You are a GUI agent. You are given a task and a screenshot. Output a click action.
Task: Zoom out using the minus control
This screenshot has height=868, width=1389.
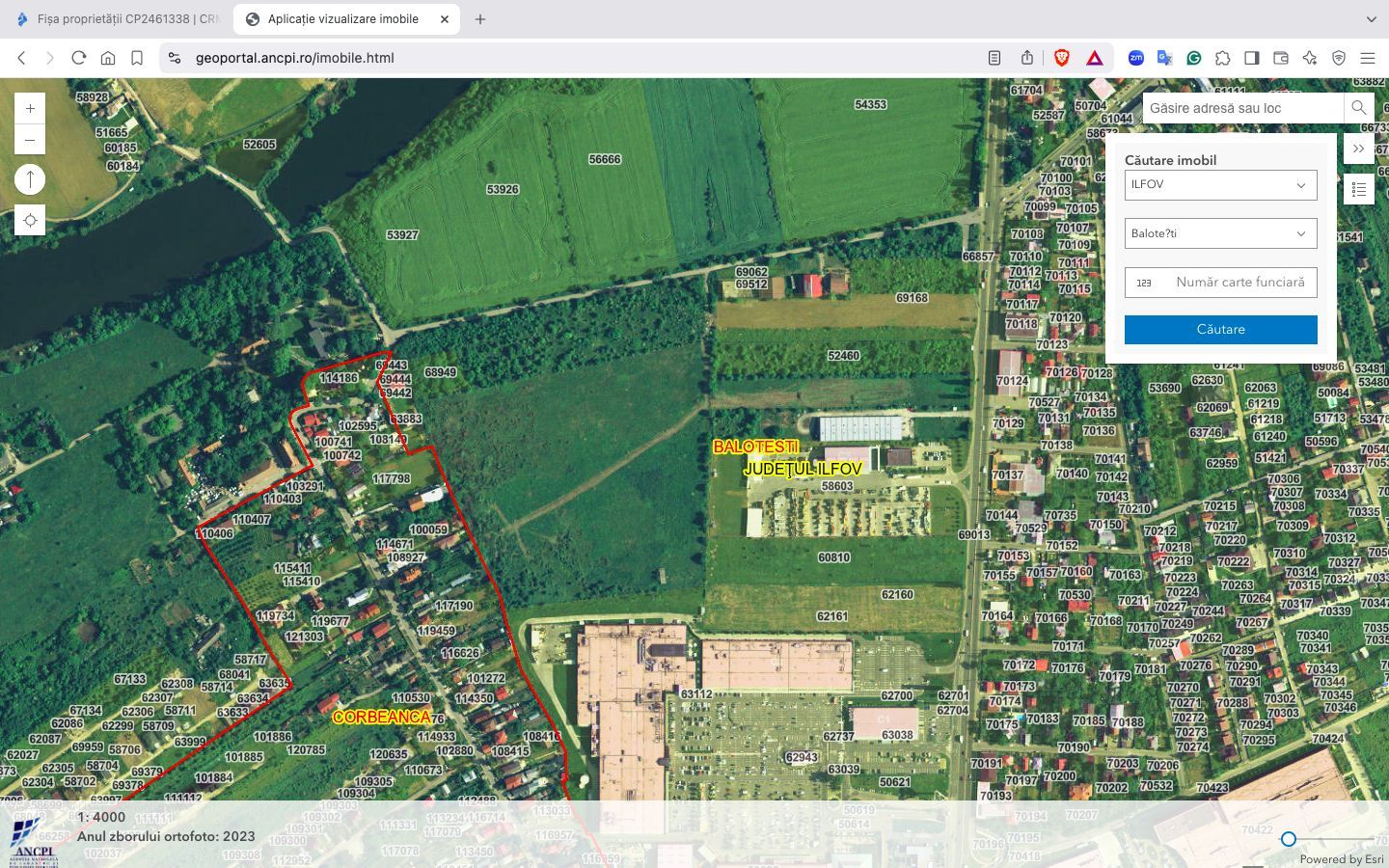click(30, 140)
